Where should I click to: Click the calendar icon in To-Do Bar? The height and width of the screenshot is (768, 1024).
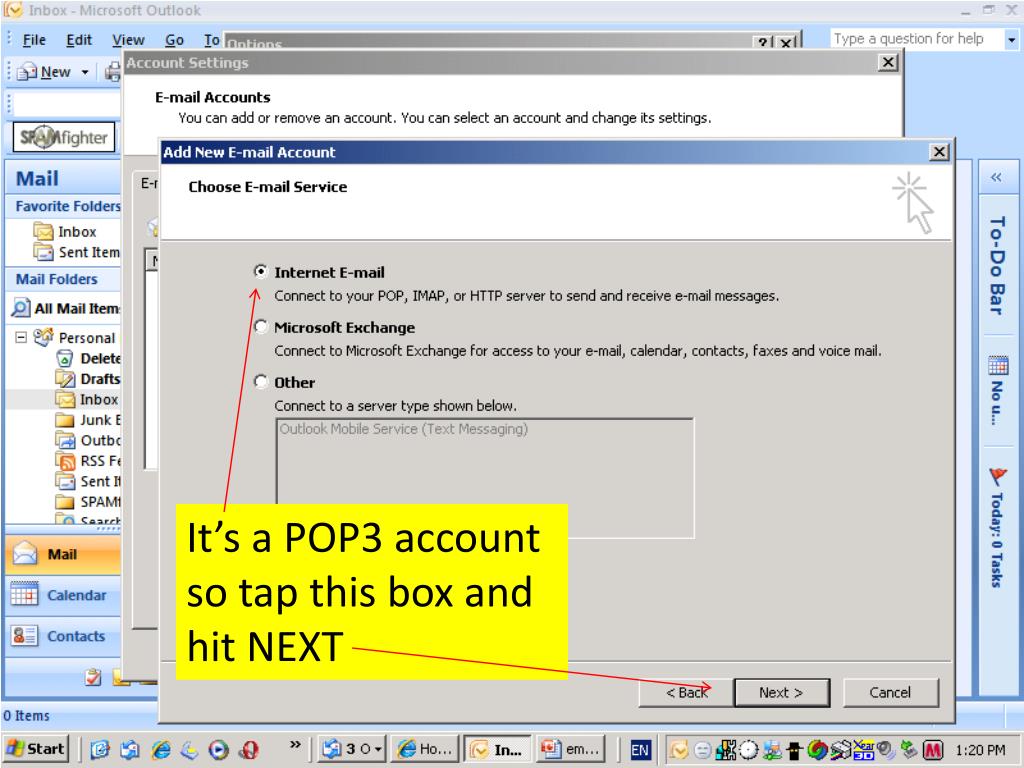point(998,365)
